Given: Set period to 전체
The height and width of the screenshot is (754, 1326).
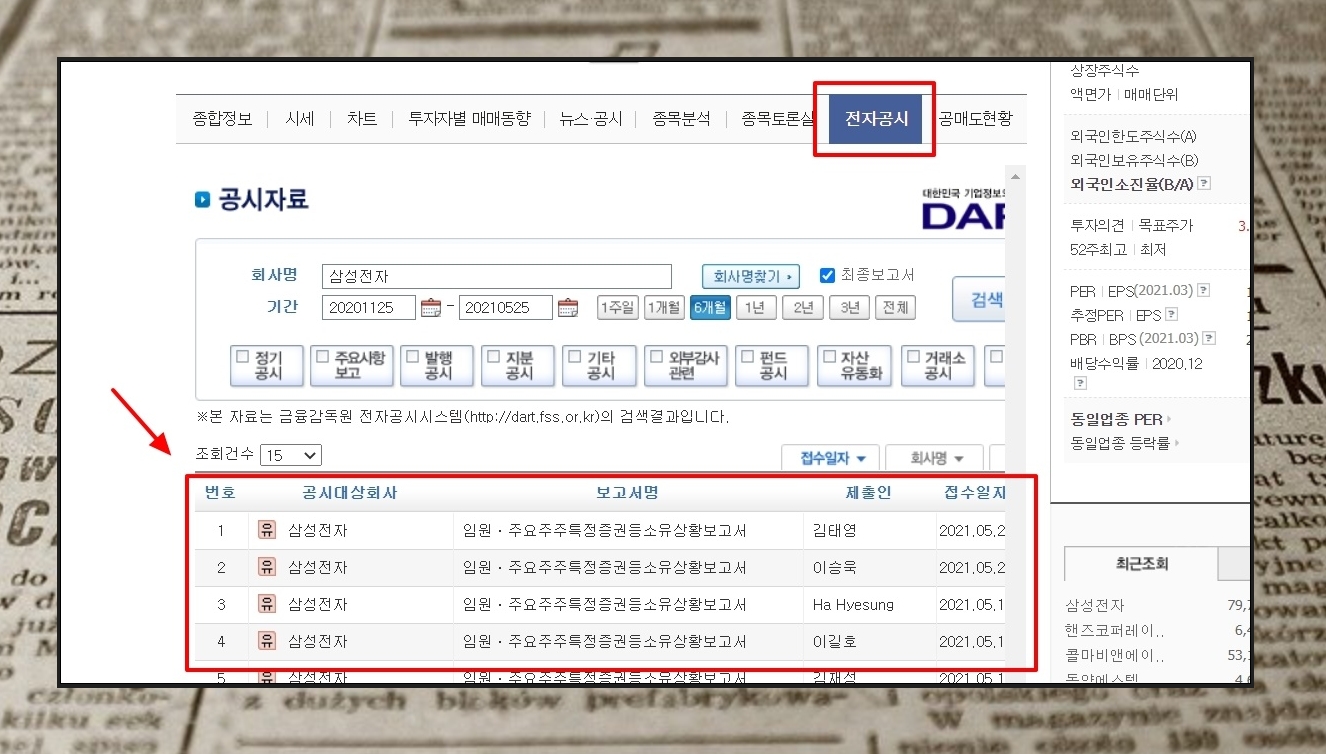Looking at the screenshot, I should pos(895,307).
